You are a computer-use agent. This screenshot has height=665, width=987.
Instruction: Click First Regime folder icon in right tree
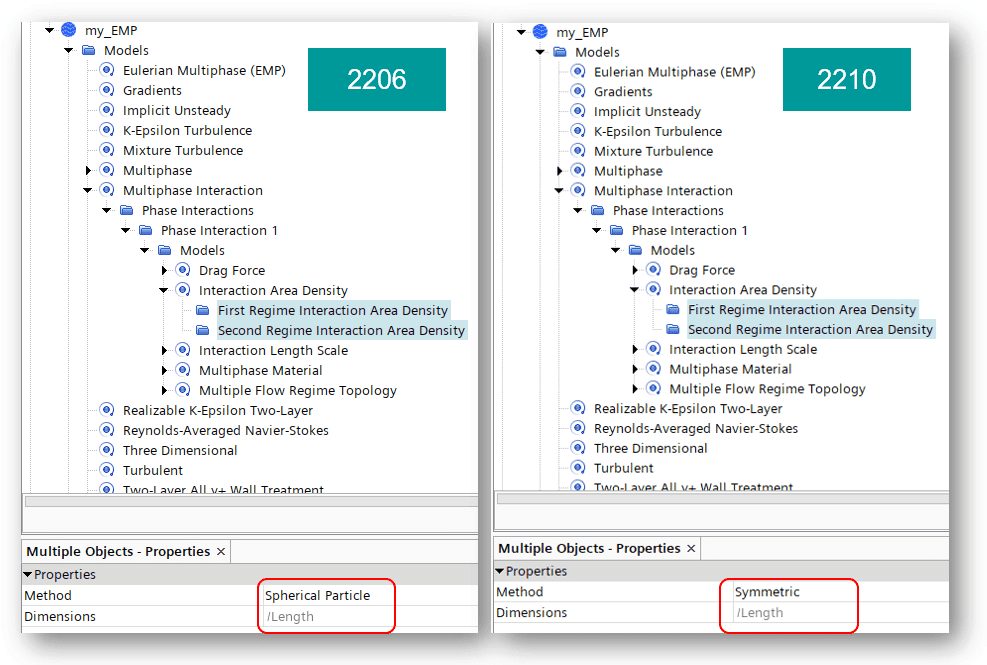click(x=673, y=310)
